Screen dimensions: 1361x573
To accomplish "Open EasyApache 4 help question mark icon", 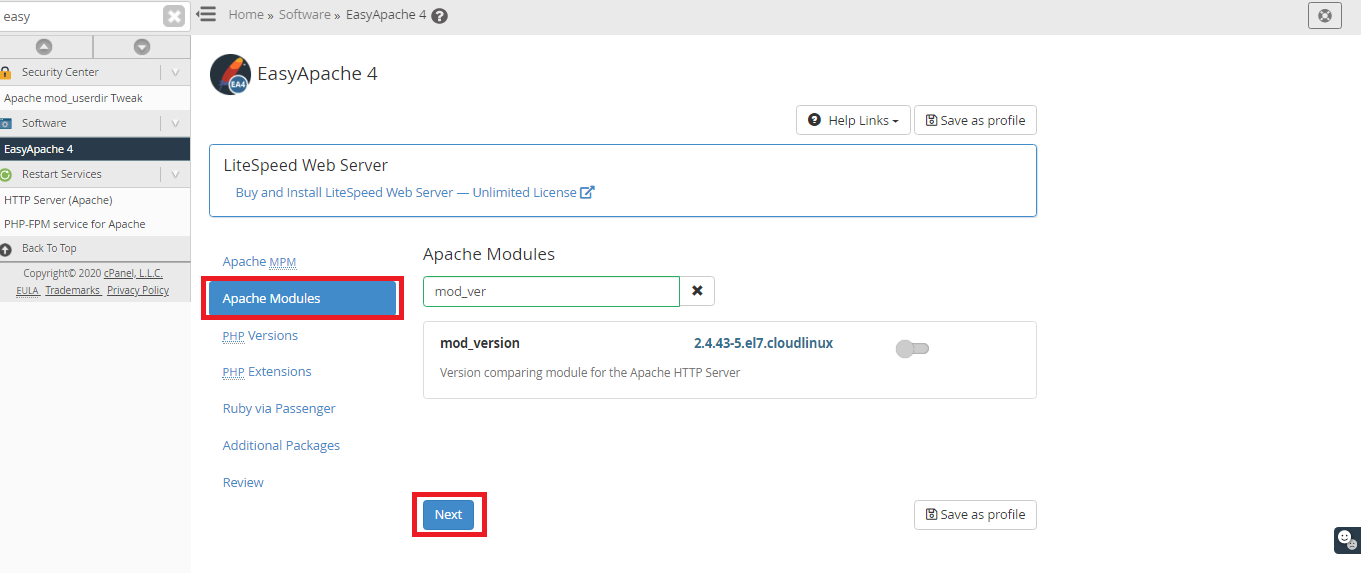I will (439, 15).
